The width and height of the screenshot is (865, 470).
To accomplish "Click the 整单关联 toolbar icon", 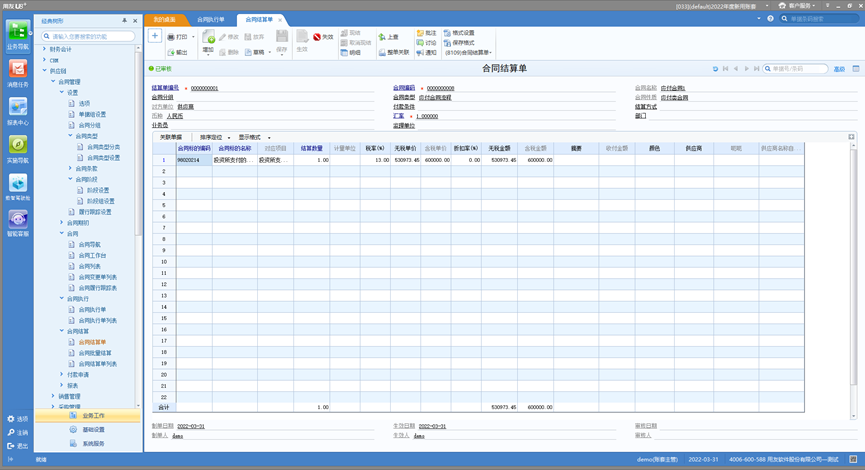I will click(x=382, y=52).
